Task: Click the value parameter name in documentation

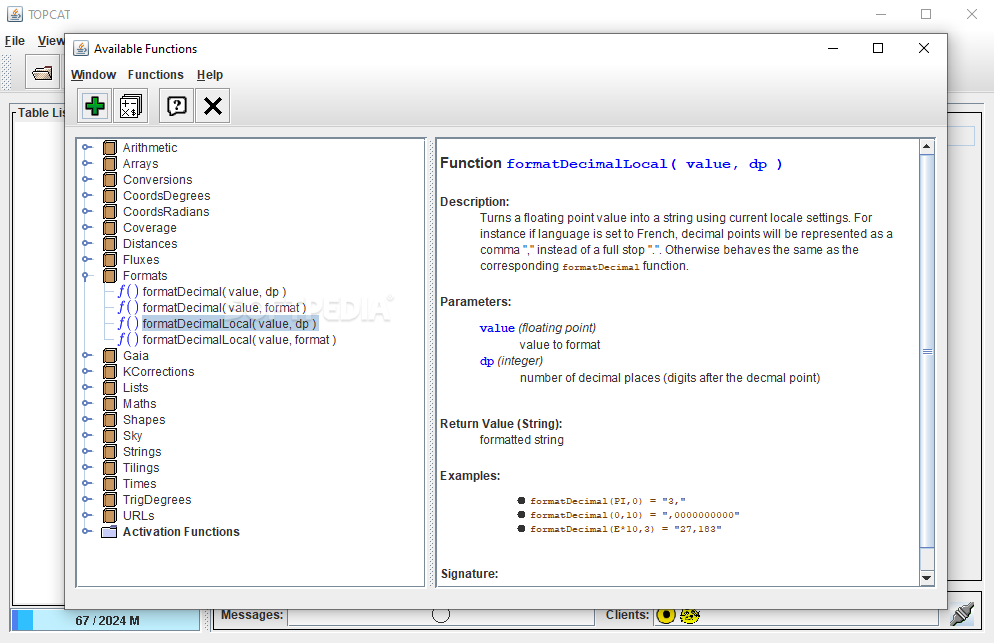Action: (x=497, y=328)
